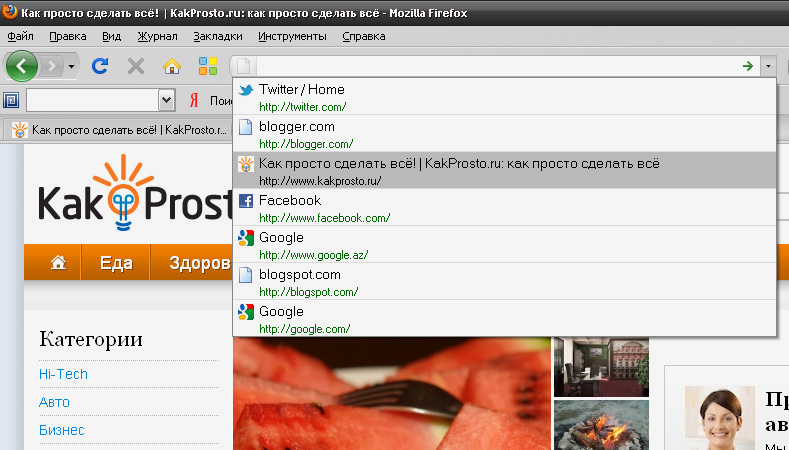Click the home icon in orange site menu
This screenshot has width=789, height=450.
[58, 262]
